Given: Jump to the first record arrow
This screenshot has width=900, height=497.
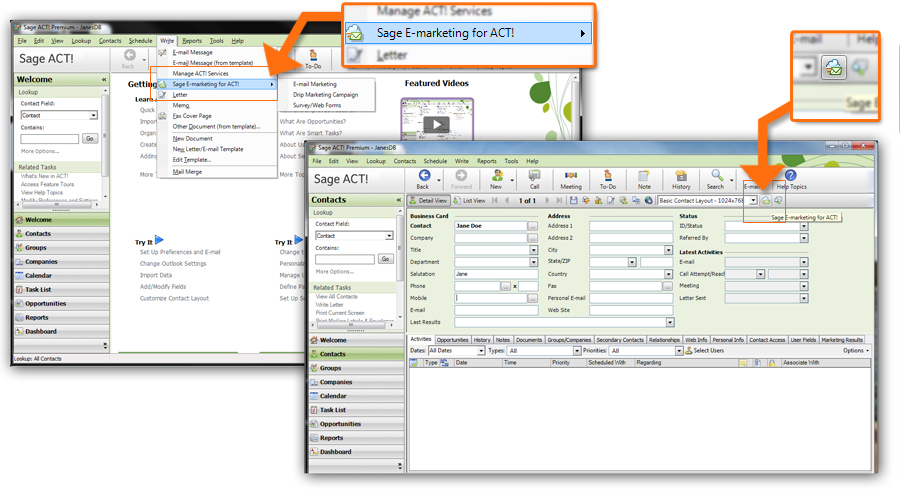Looking at the screenshot, I should pyautogui.click(x=495, y=200).
